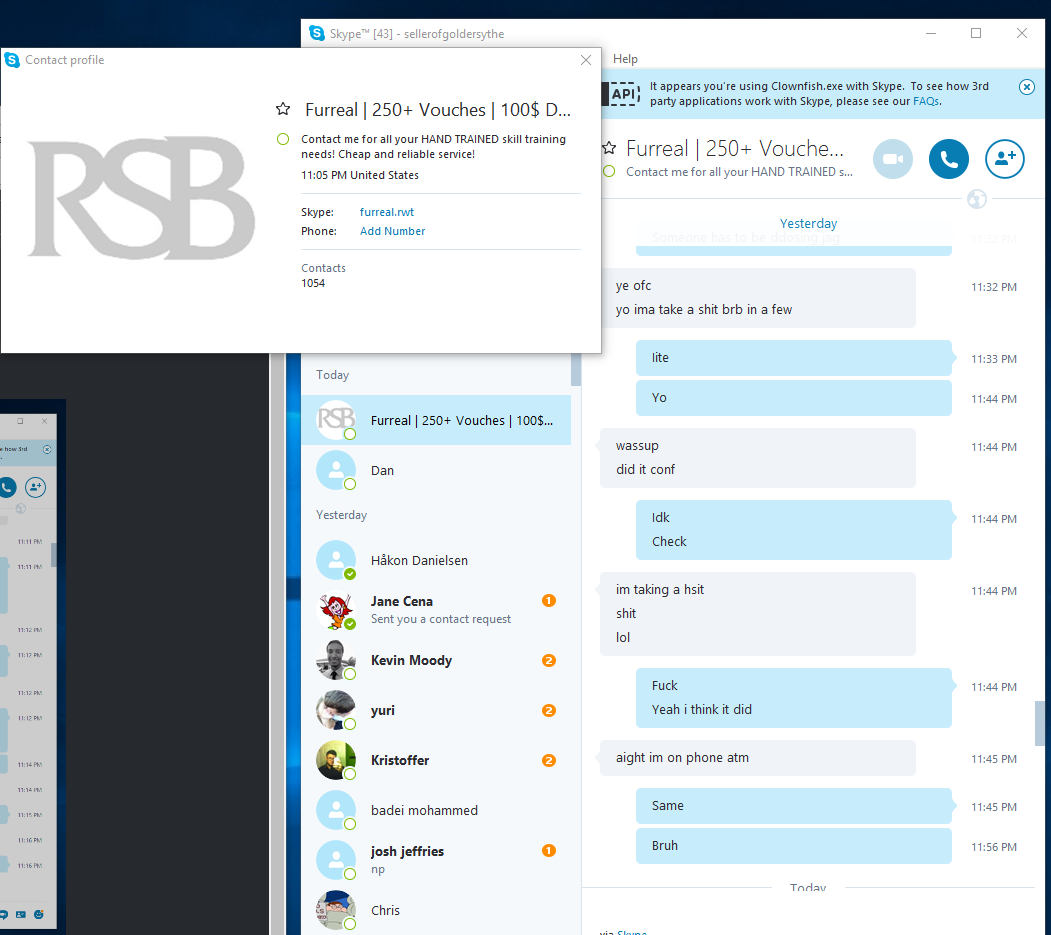Viewport: 1051px width, 935px height.
Task: Click the emoticon icon in background window
Action: 39,914
